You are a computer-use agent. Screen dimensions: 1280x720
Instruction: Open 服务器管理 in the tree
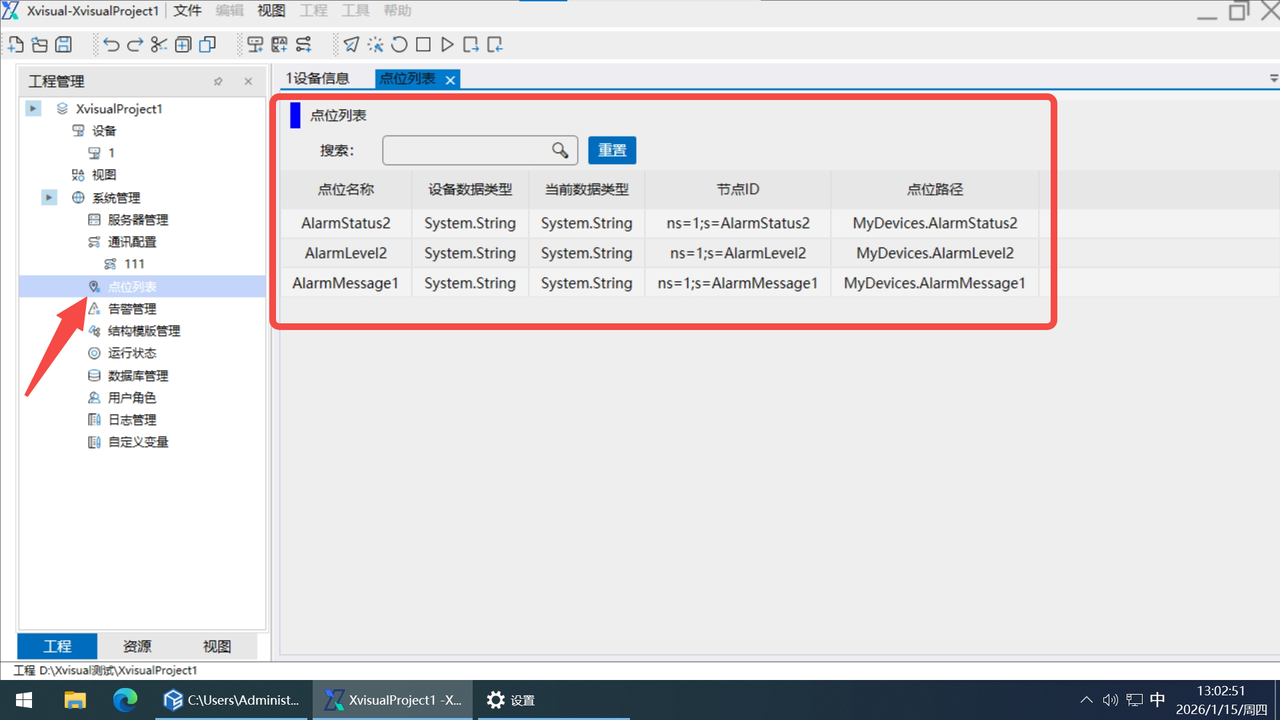pyautogui.click(x=138, y=220)
